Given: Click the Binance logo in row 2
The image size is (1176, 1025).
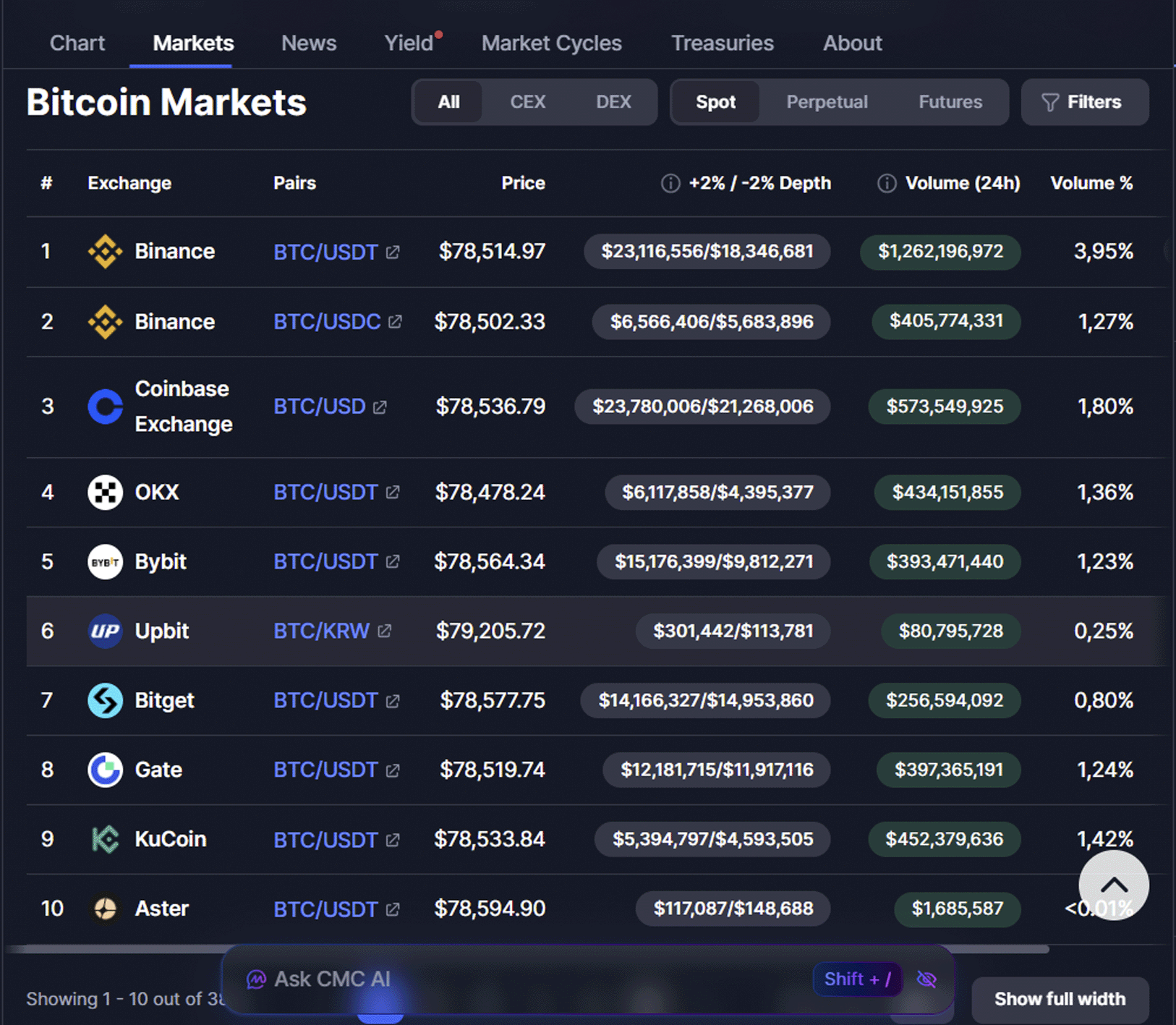Looking at the screenshot, I should pos(105,322).
